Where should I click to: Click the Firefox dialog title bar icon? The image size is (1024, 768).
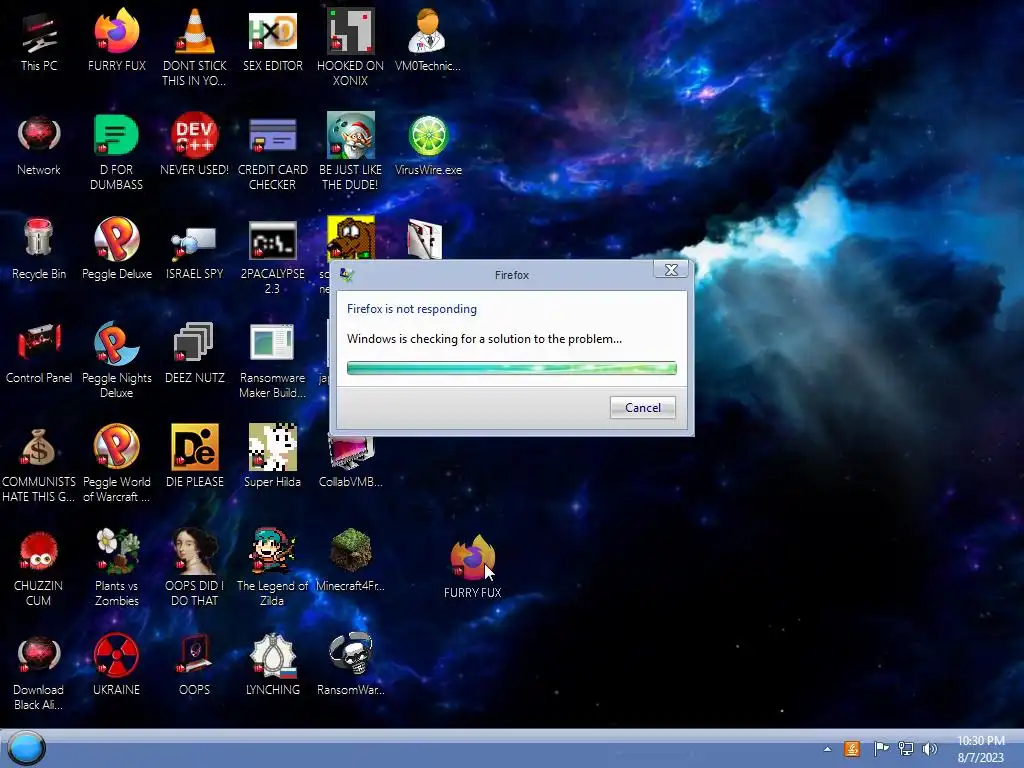(347, 275)
